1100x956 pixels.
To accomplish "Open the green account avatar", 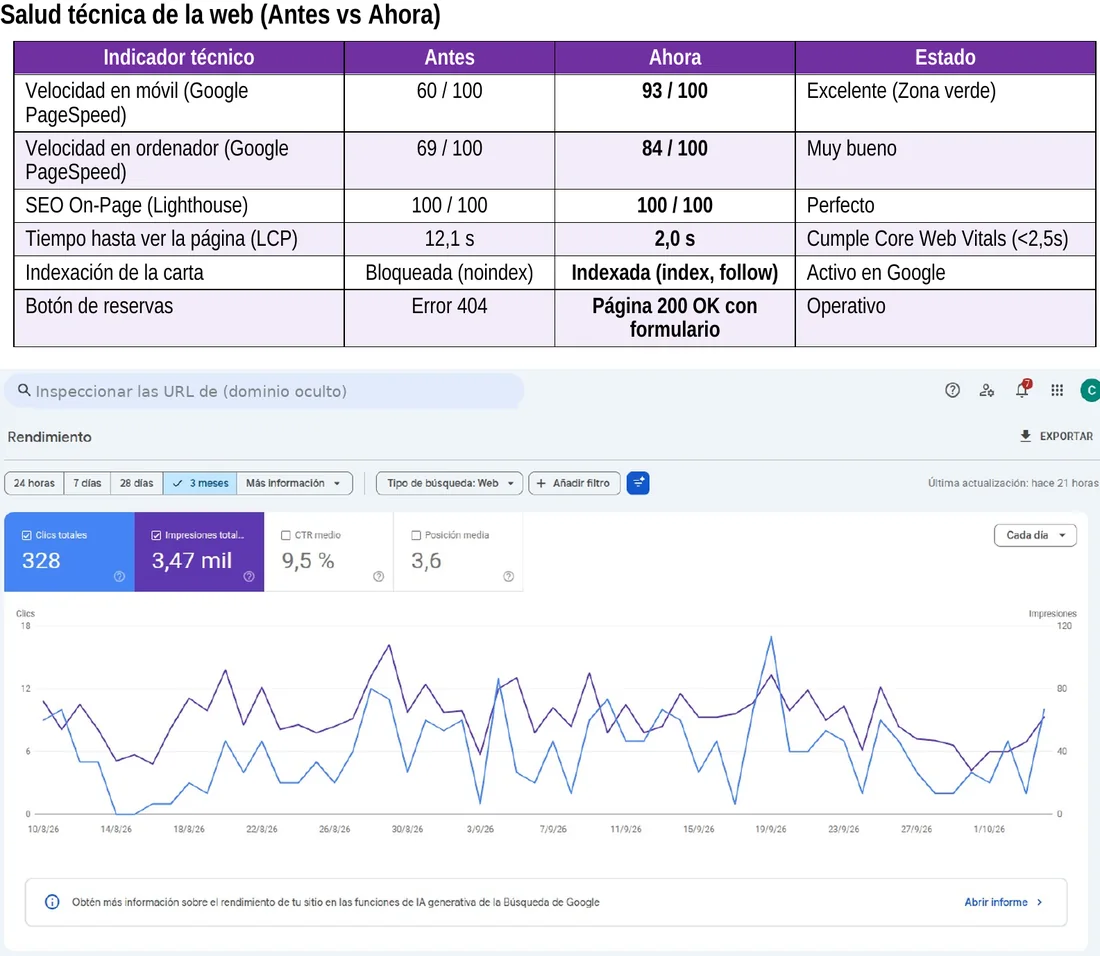I will coord(1090,390).
